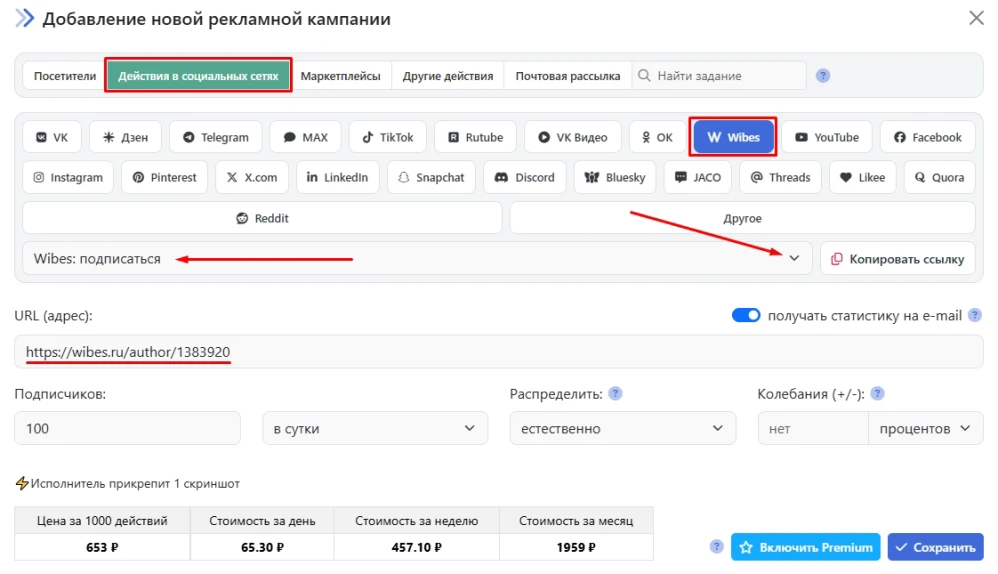Click Исполнитель прикрепит 1 скриншот note
The width and height of the screenshot is (998, 574).
[x=127, y=483]
